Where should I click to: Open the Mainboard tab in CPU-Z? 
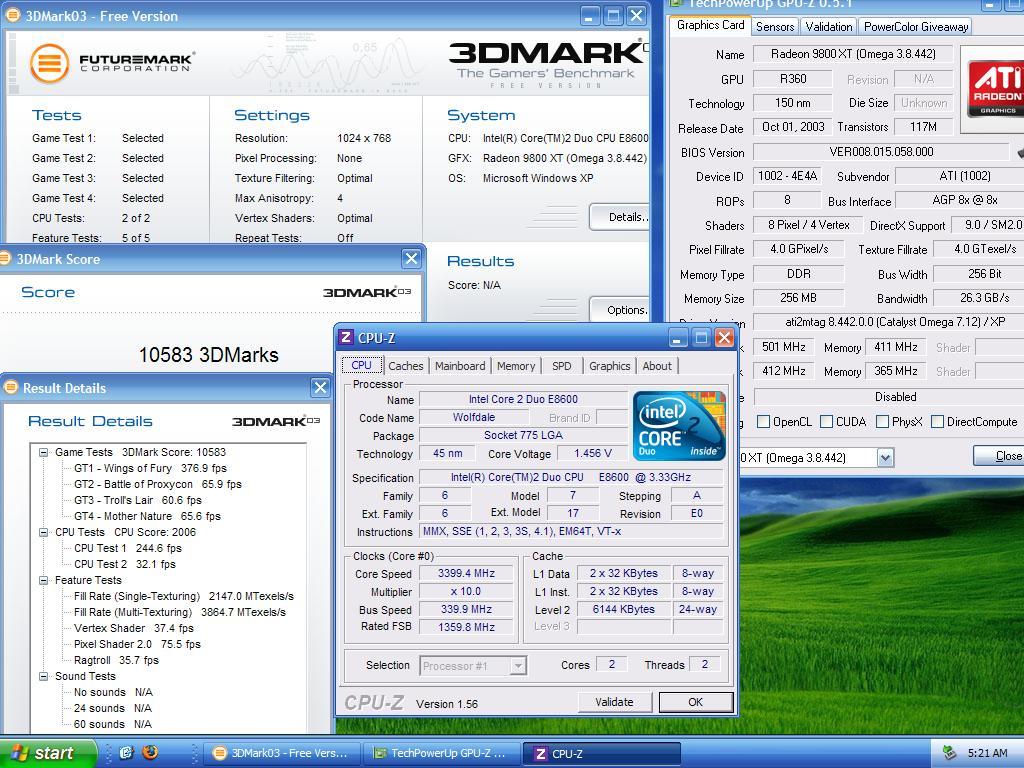click(460, 366)
